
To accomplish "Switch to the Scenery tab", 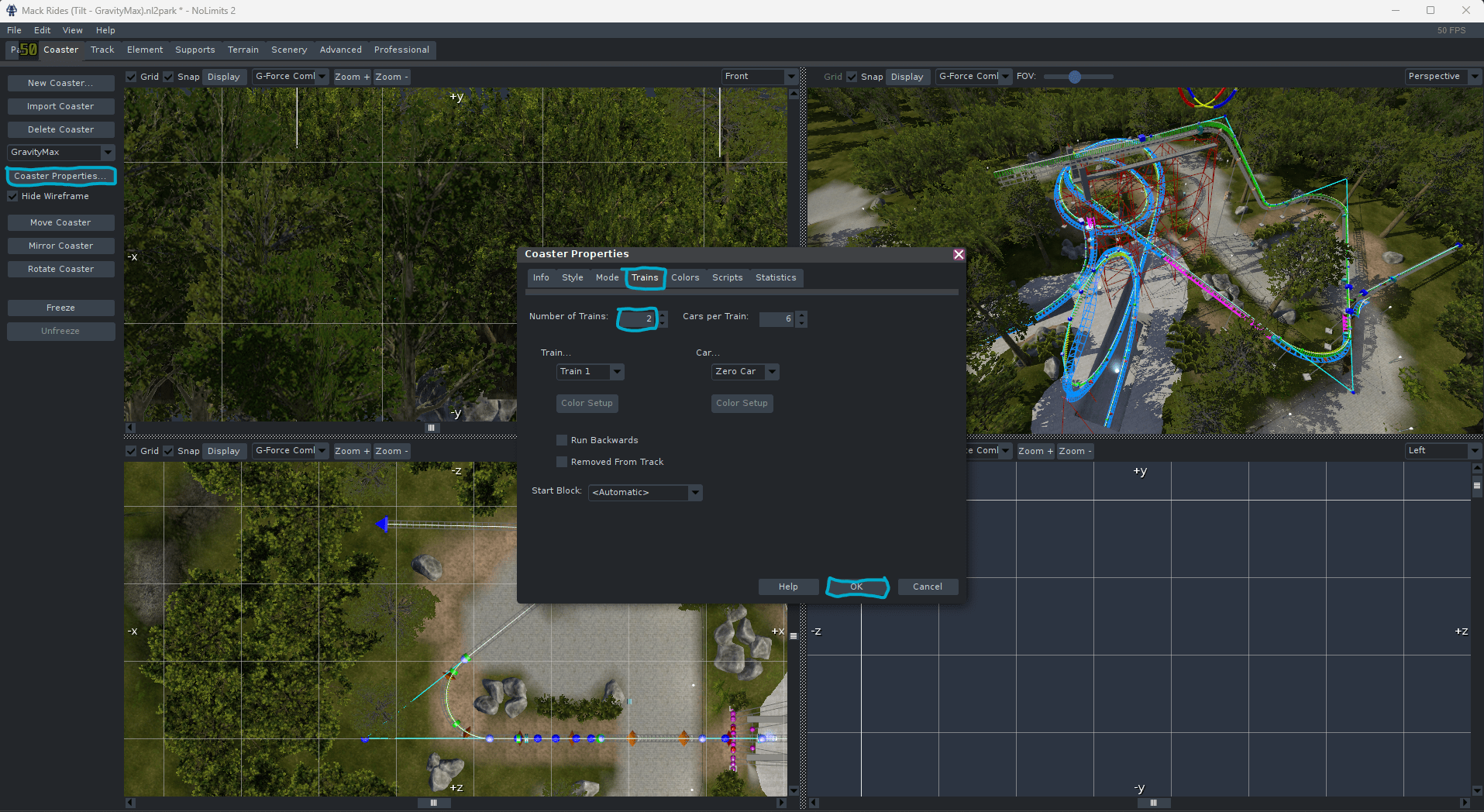I will [289, 50].
